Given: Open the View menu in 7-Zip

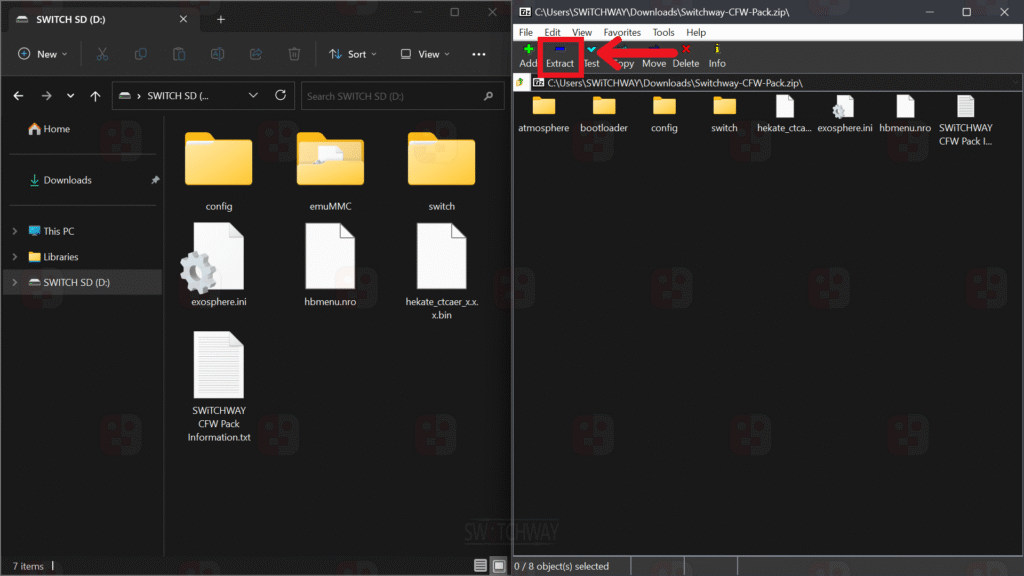Looking at the screenshot, I should (x=582, y=32).
